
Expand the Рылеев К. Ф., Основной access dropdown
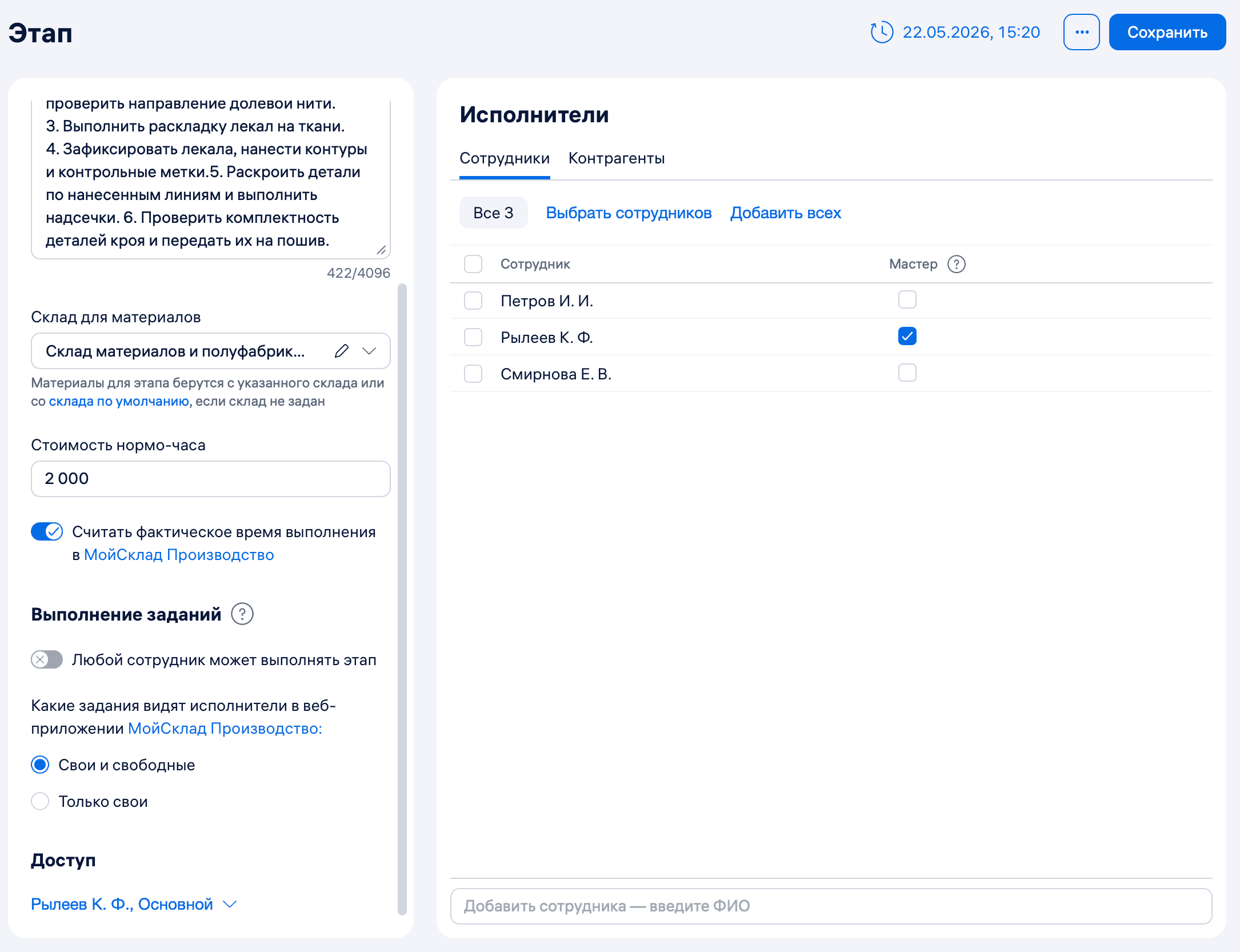point(134,904)
